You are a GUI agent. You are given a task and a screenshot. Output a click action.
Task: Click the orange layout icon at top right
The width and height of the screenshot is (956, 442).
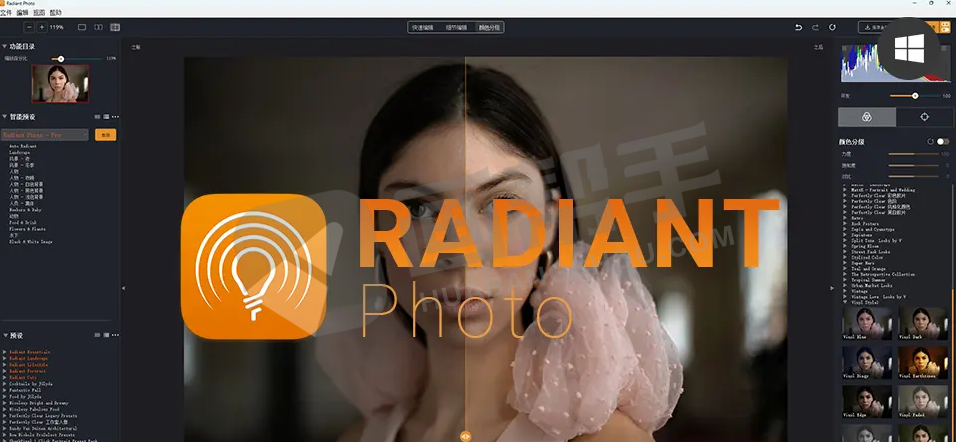[x=945, y=27]
